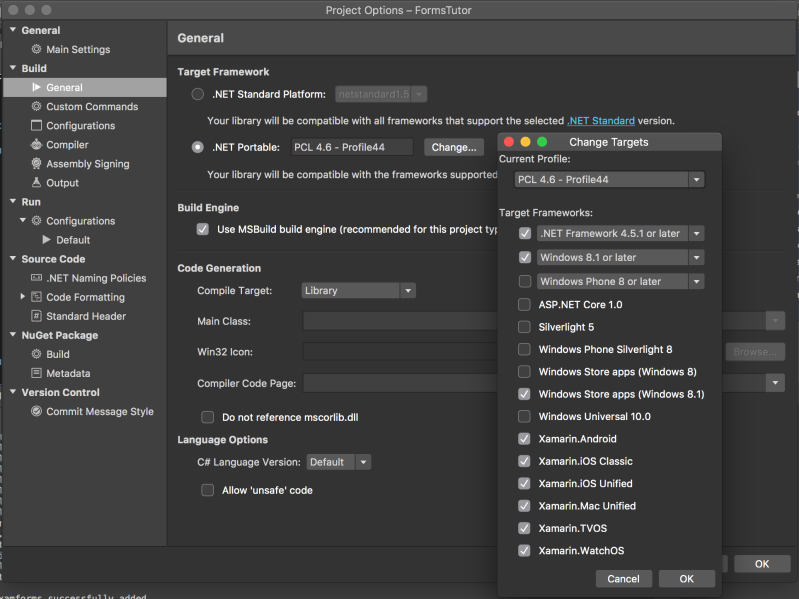Screen dimensions: 799x599
Task: Select the .NET Standard Platform radio button
Action: click(198, 94)
